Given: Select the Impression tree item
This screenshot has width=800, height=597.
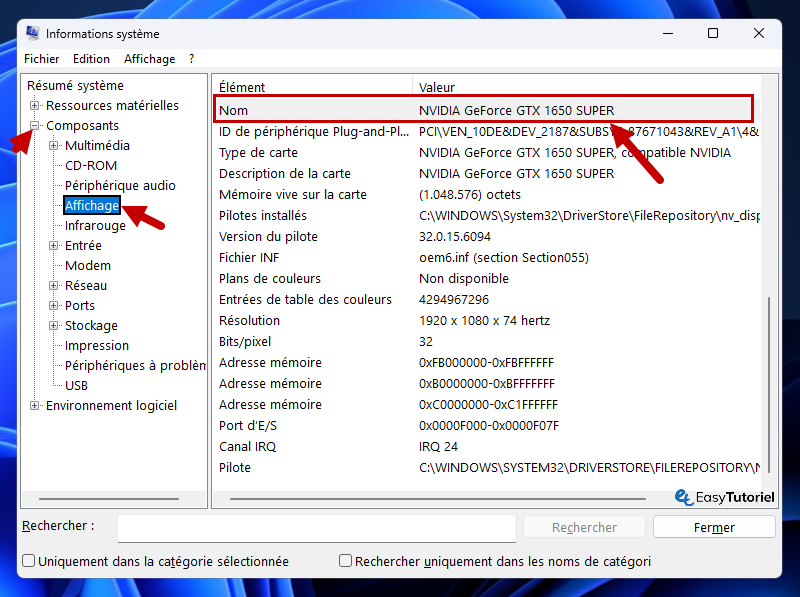Looking at the screenshot, I should tap(96, 345).
